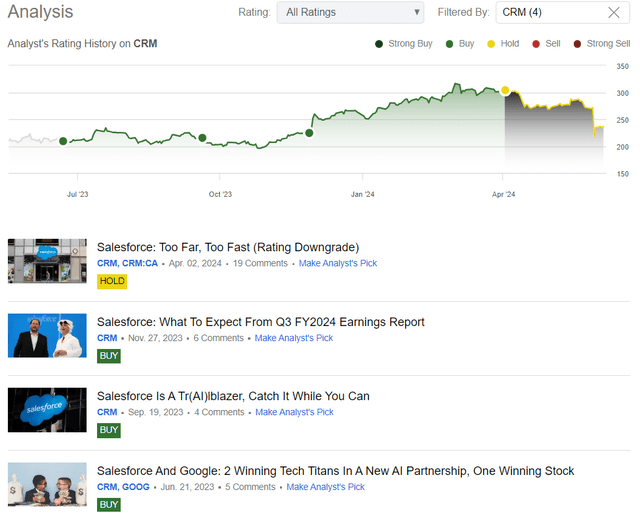Screen dimensions: 640x513
Task: Toggle the Strong Buy legend dot
Action: pos(379,44)
